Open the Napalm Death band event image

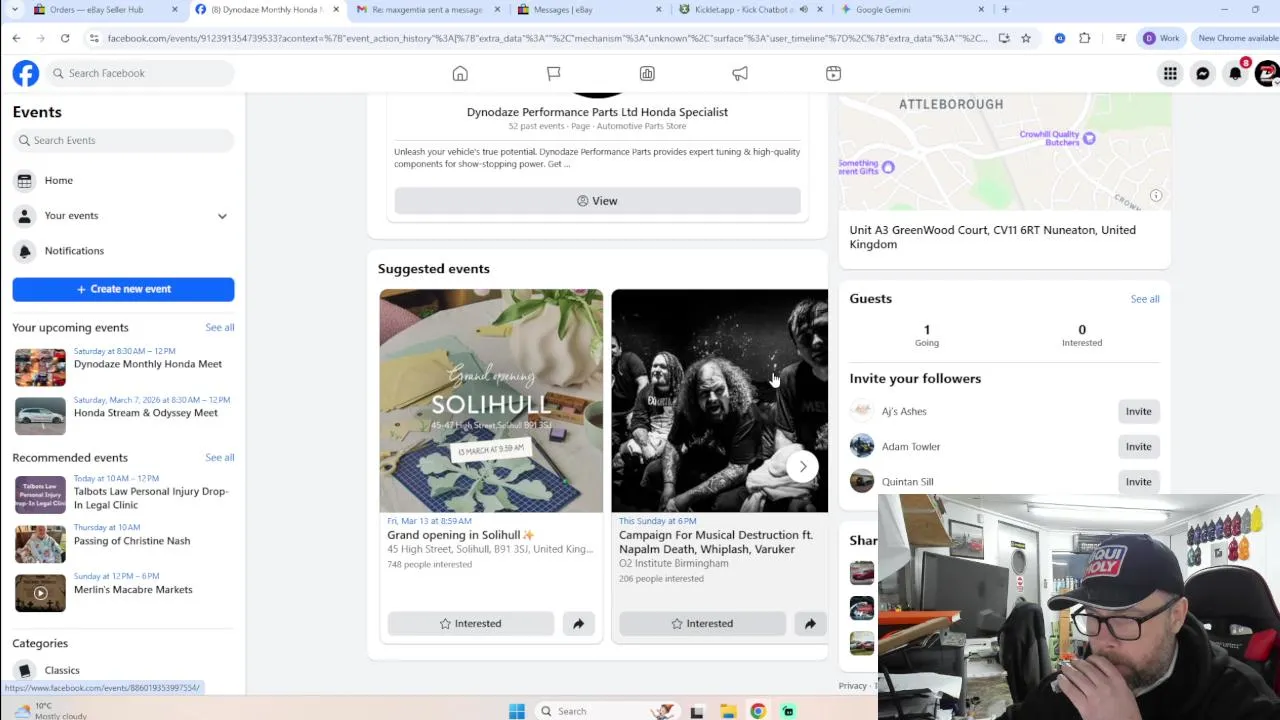(719, 400)
